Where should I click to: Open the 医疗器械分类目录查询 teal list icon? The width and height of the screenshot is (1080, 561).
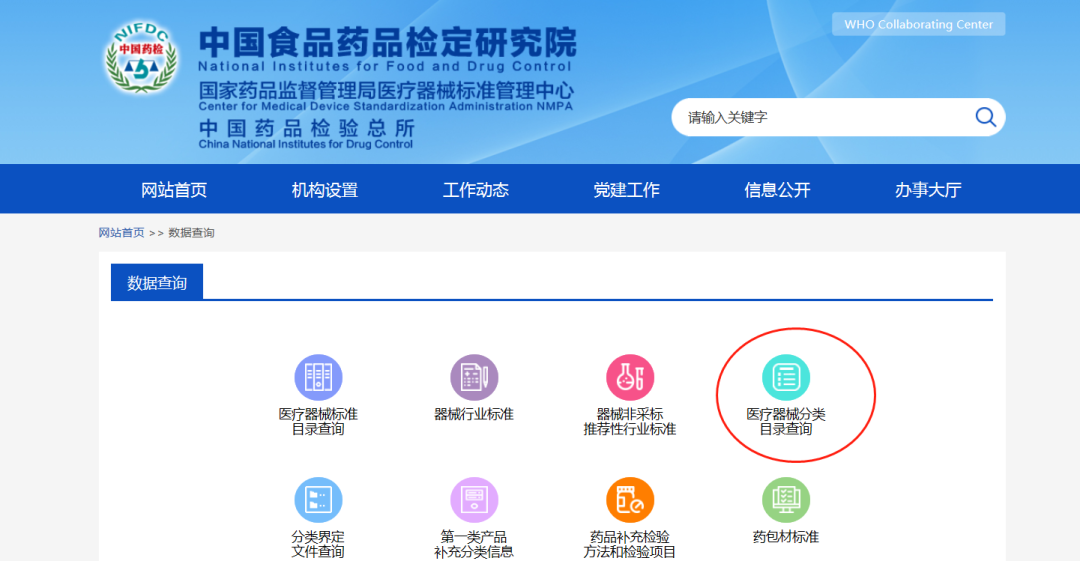(786, 377)
